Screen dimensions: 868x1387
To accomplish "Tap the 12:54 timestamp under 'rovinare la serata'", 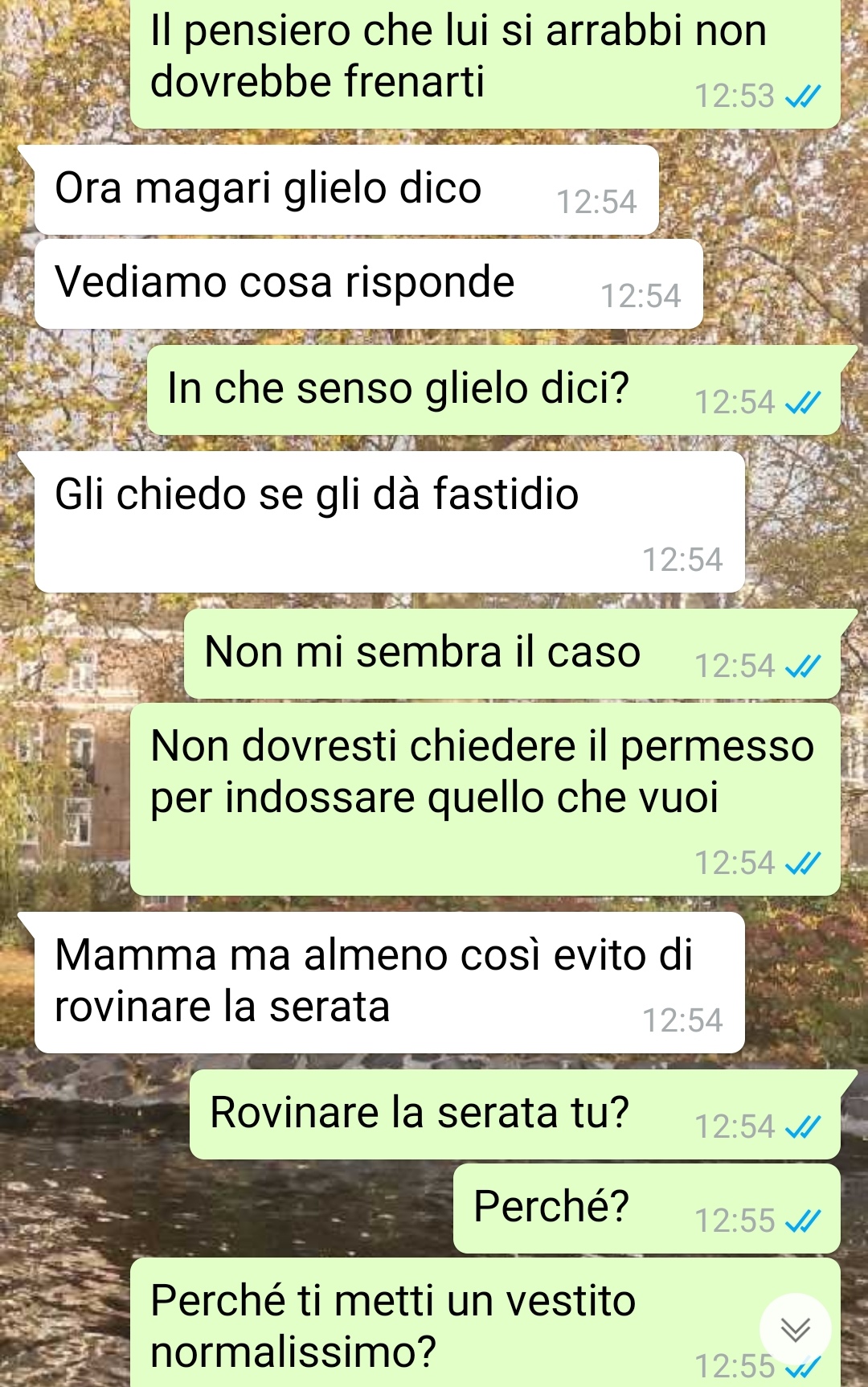I will click(x=682, y=1021).
